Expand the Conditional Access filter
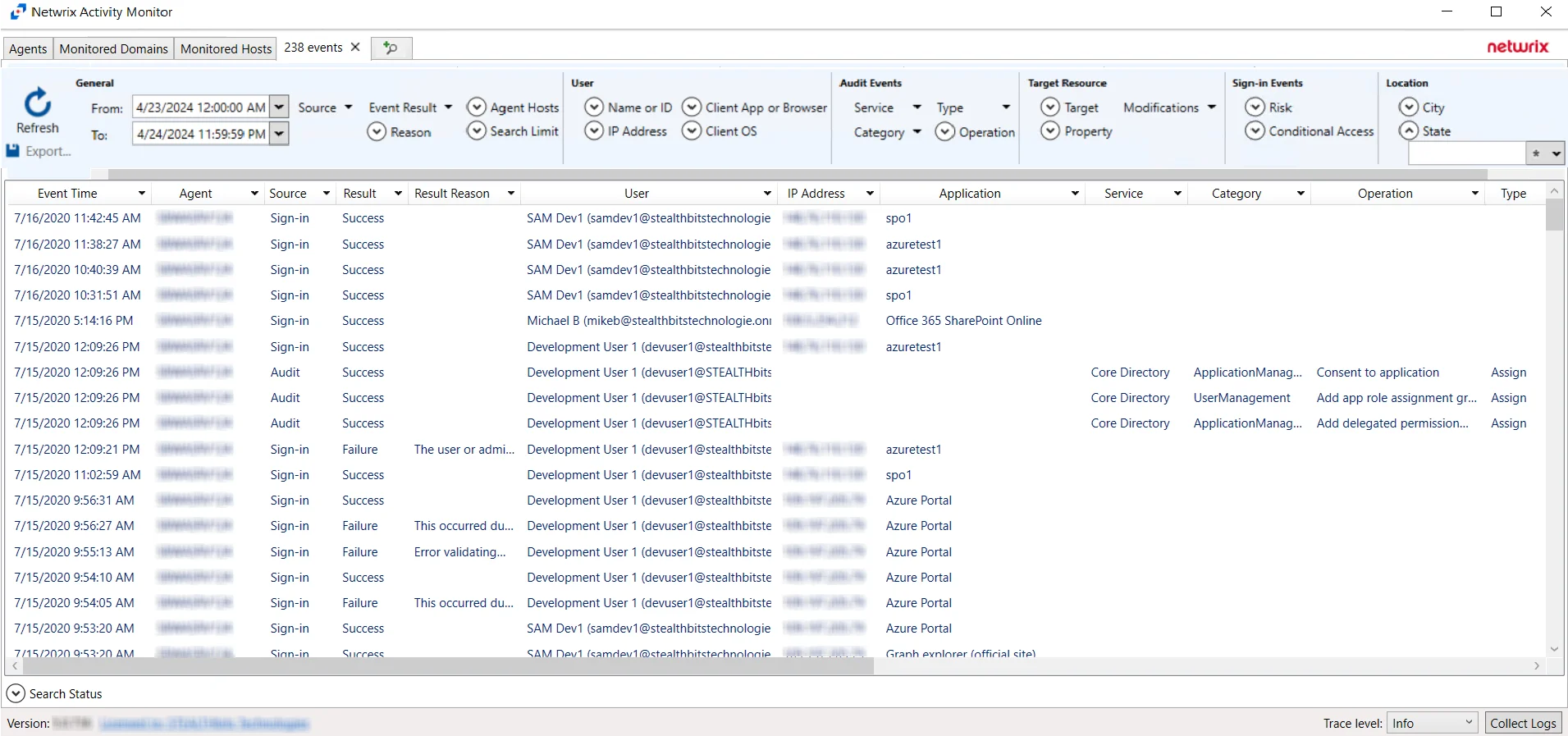This screenshot has width=1568, height=736. click(x=1255, y=130)
